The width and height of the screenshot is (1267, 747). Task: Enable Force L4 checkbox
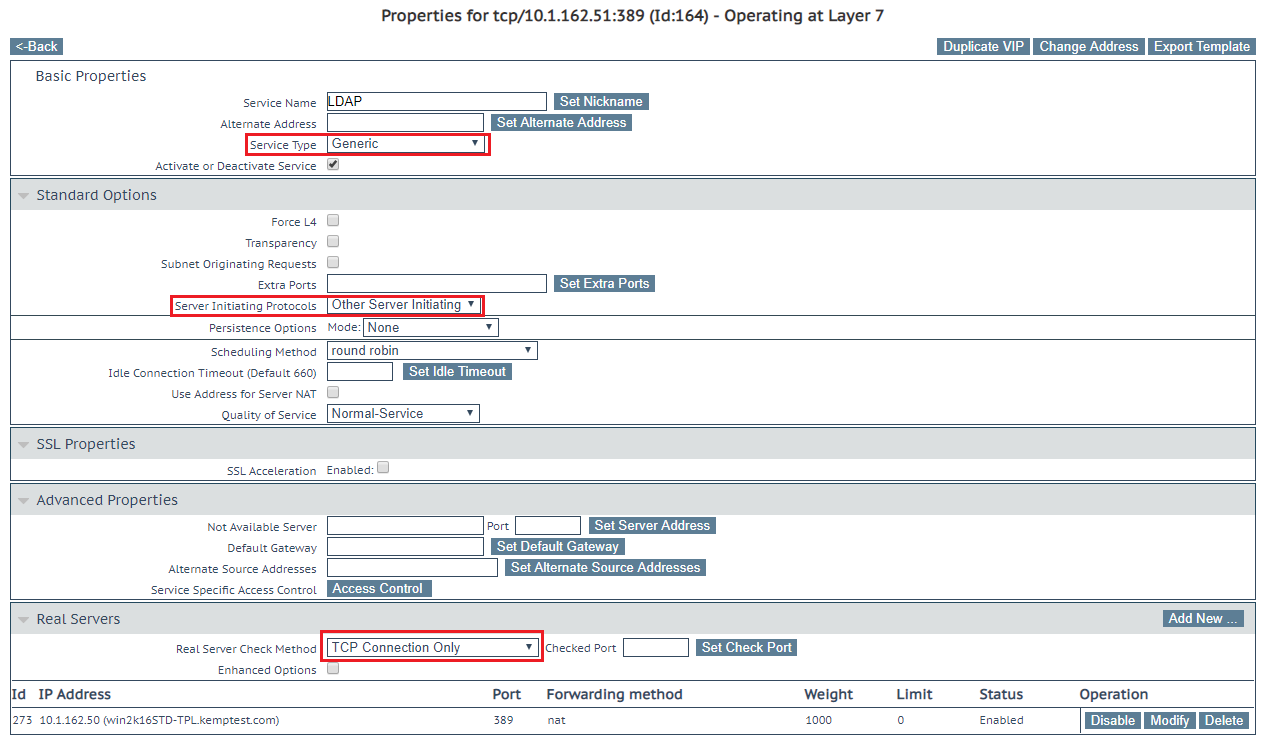coord(333,220)
